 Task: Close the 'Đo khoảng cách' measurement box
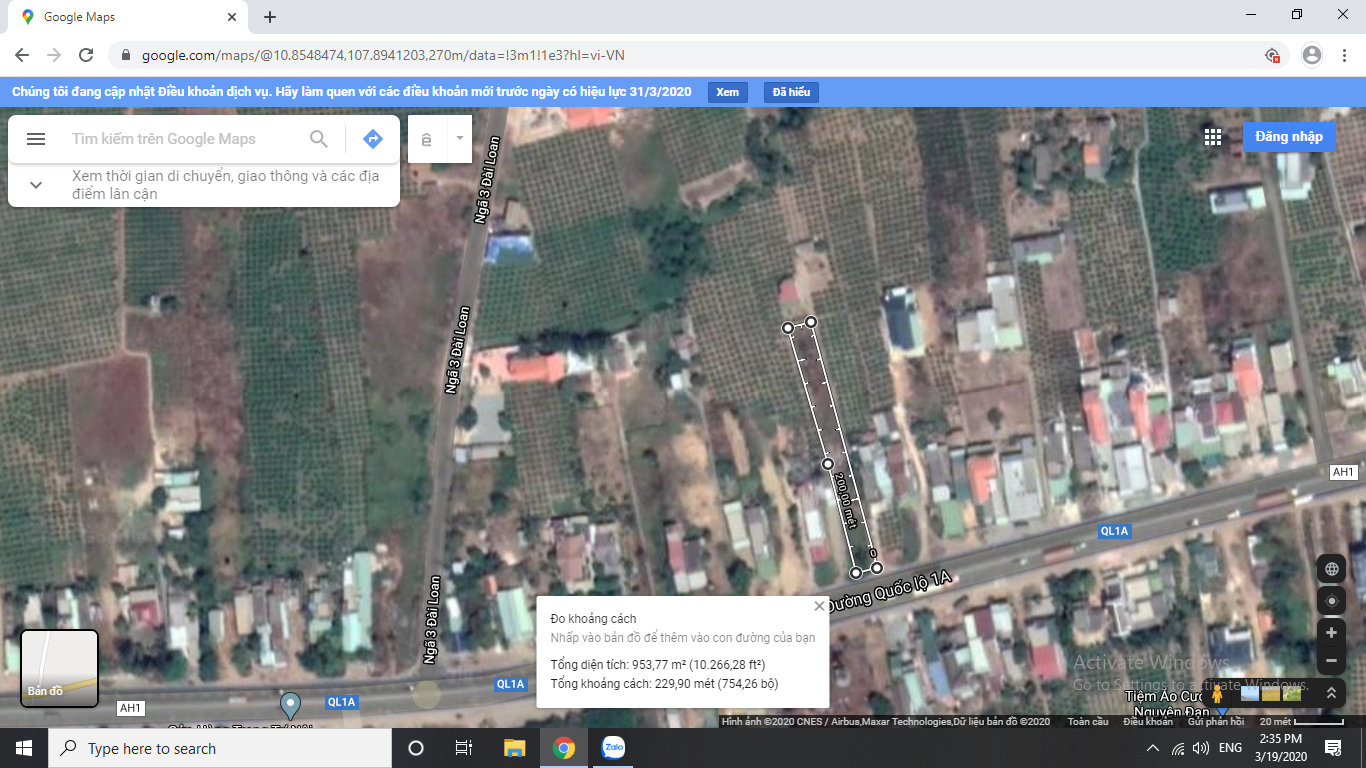pos(820,606)
